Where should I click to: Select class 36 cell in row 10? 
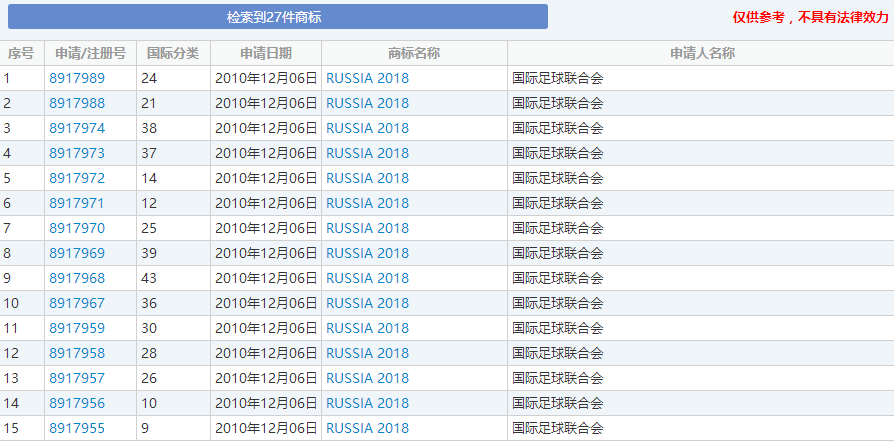click(x=173, y=304)
